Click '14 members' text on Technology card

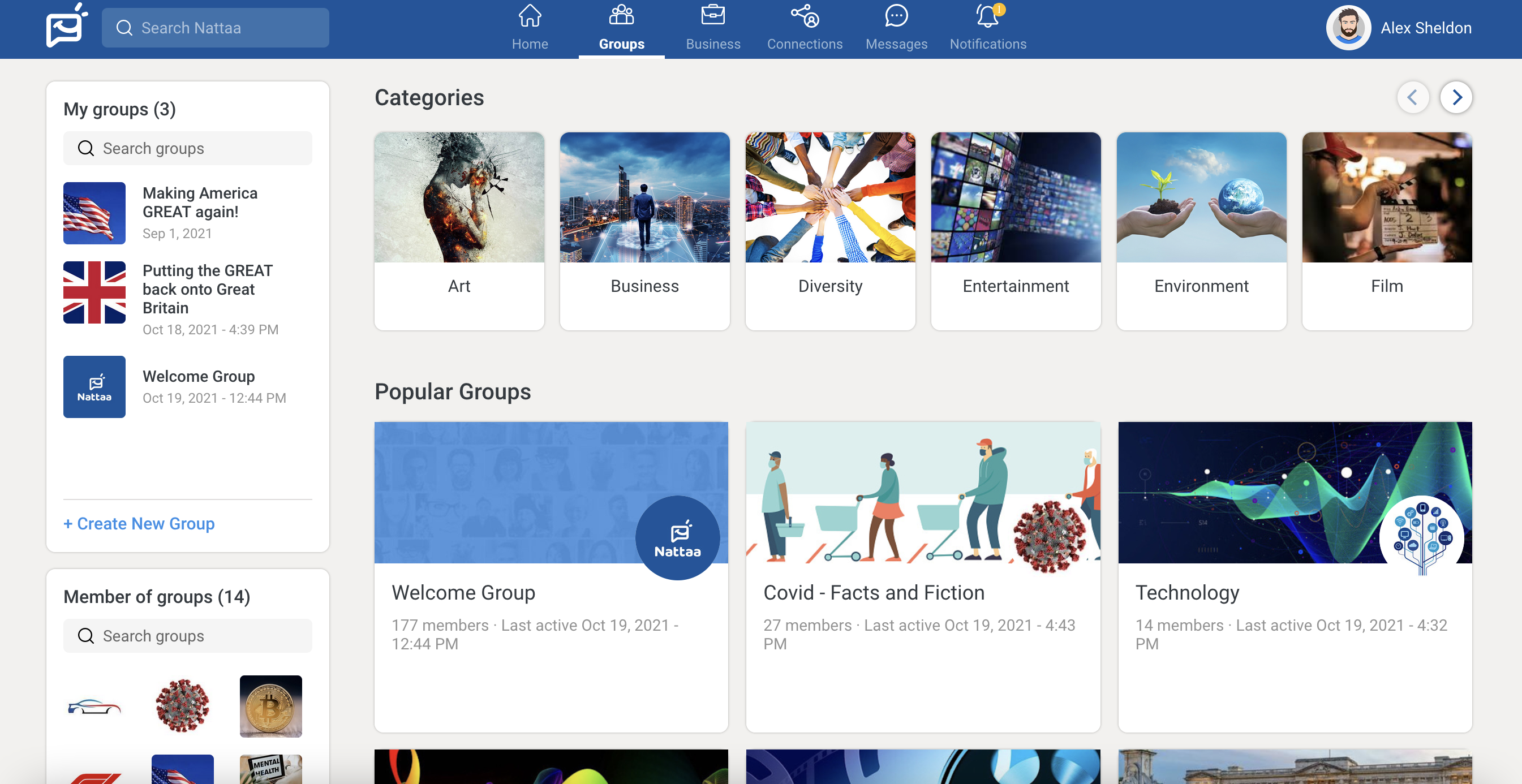1179,624
